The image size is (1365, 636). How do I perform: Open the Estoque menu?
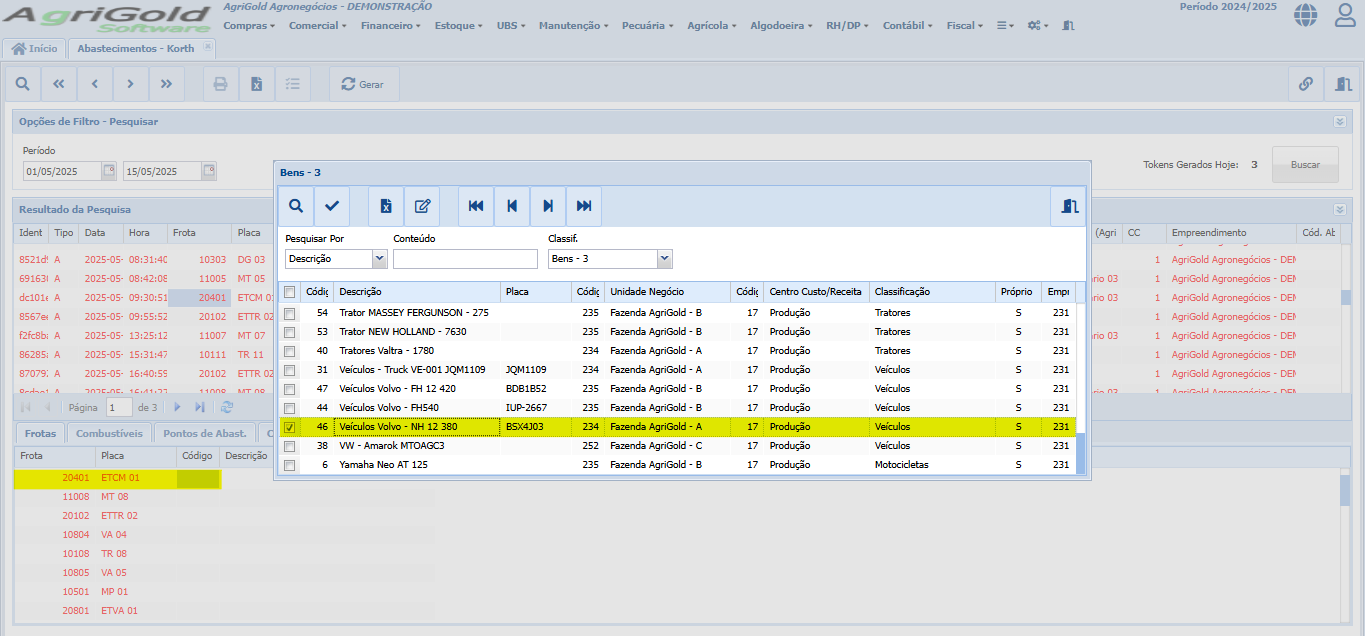coord(461,26)
